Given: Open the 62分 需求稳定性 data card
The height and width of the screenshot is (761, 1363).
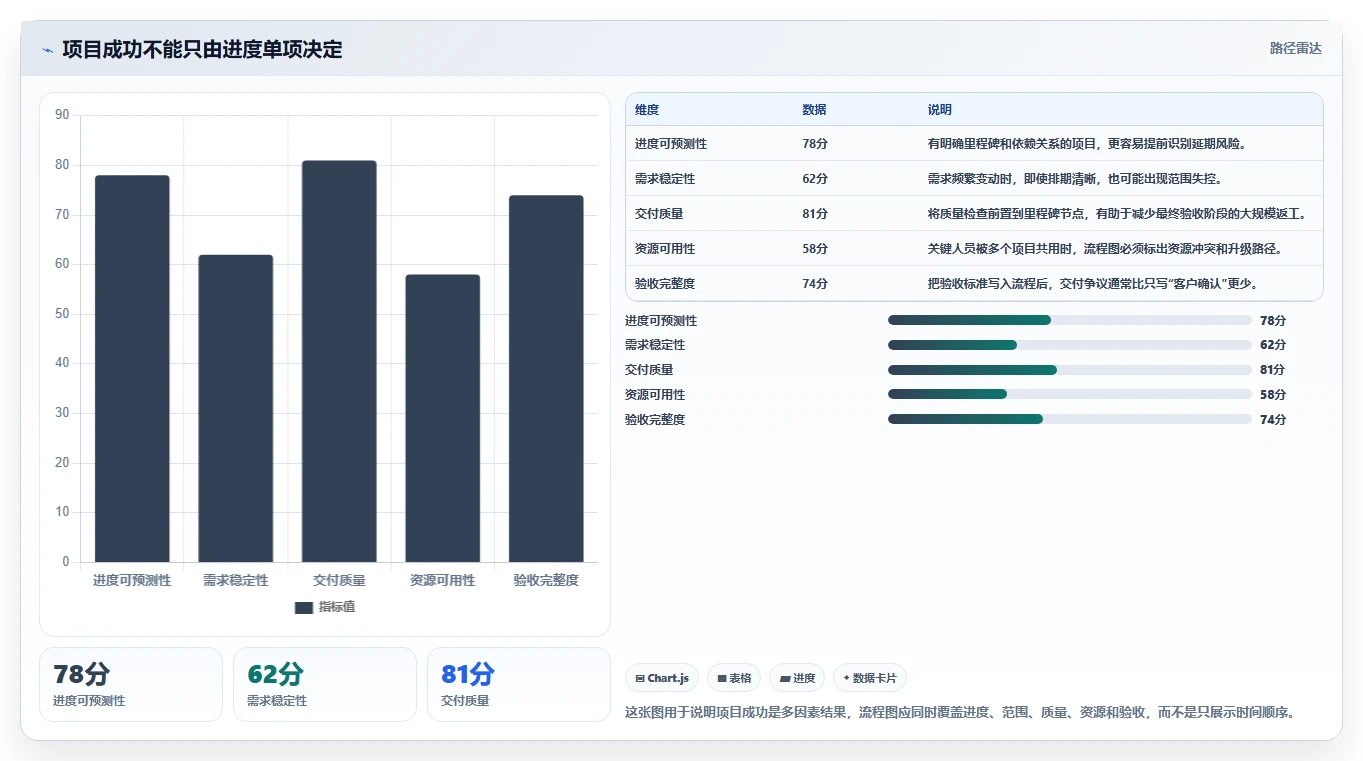Looking at the screenshot, I should point(325,684).
